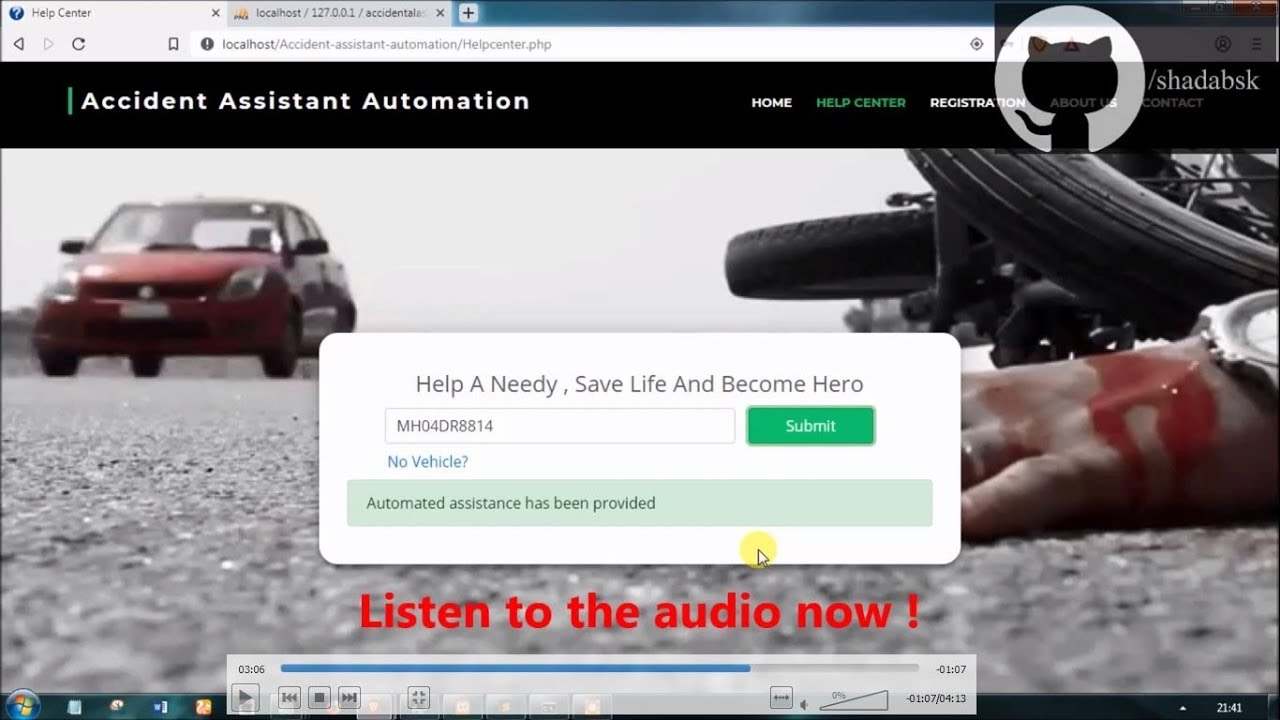Image resolution: width=1280 pixels, height=720 pixels.
Task: Close the Help Center tab
Action: point(215,13)
